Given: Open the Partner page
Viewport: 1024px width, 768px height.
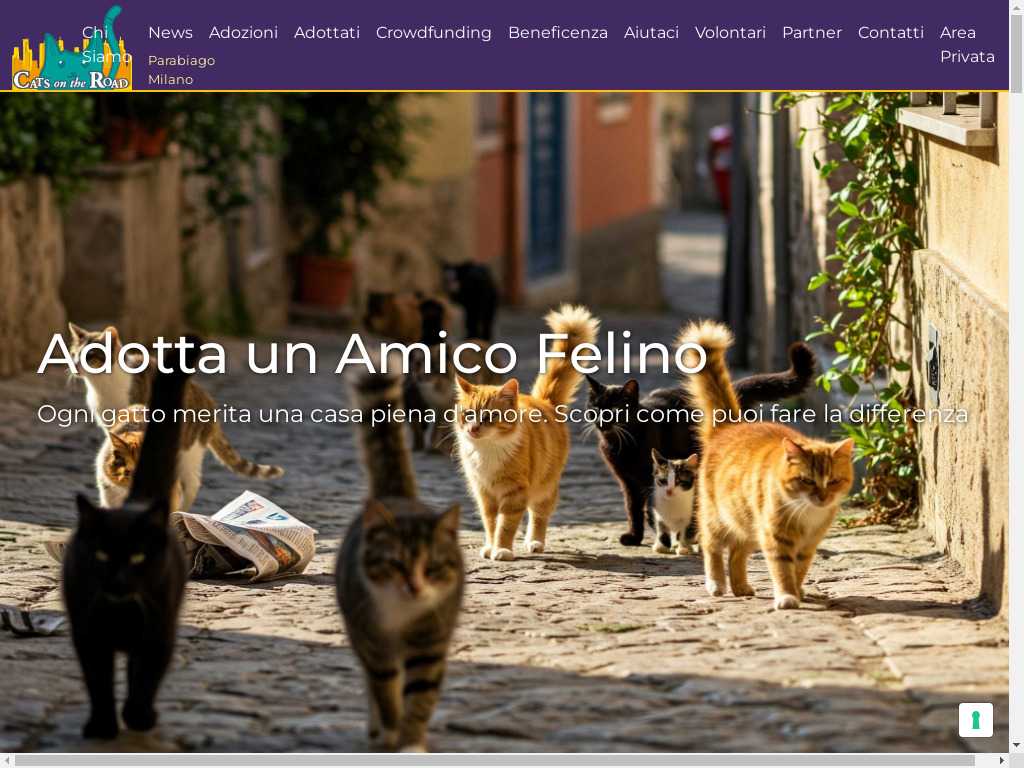Looking at the screenshot, I should 812,33.
